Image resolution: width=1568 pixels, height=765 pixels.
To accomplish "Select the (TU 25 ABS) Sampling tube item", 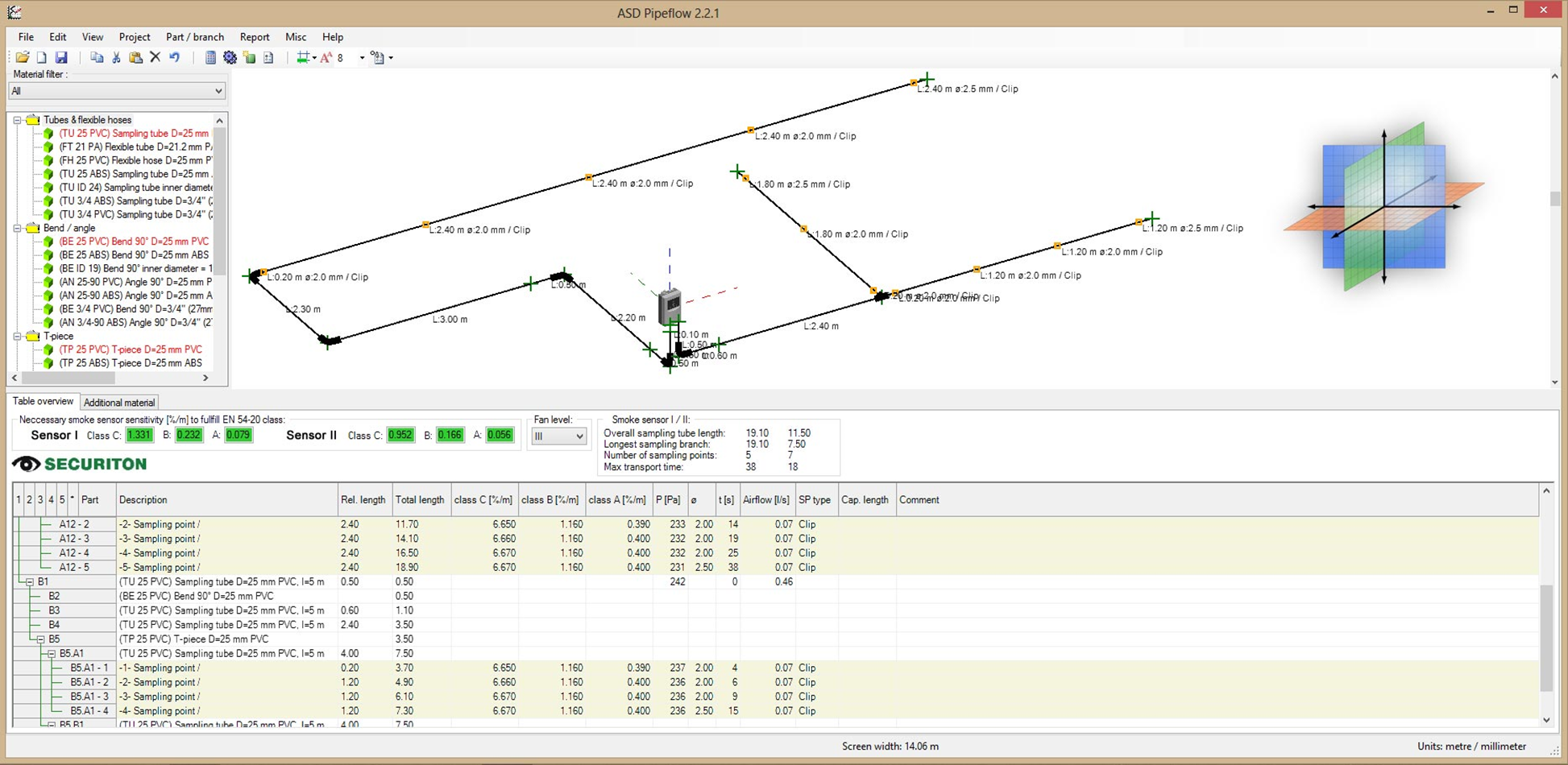I will coord(135,174).
